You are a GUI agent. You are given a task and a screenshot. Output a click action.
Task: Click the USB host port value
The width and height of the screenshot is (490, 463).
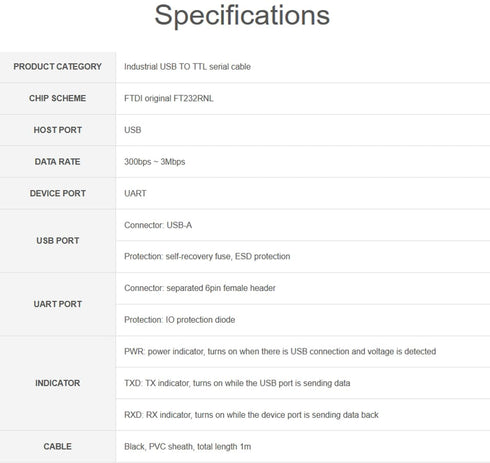133,130
